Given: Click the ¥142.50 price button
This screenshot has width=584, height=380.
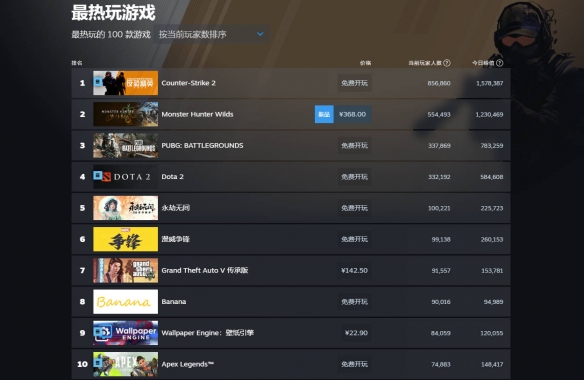Looking at the screenshot, I should point(354,270).
